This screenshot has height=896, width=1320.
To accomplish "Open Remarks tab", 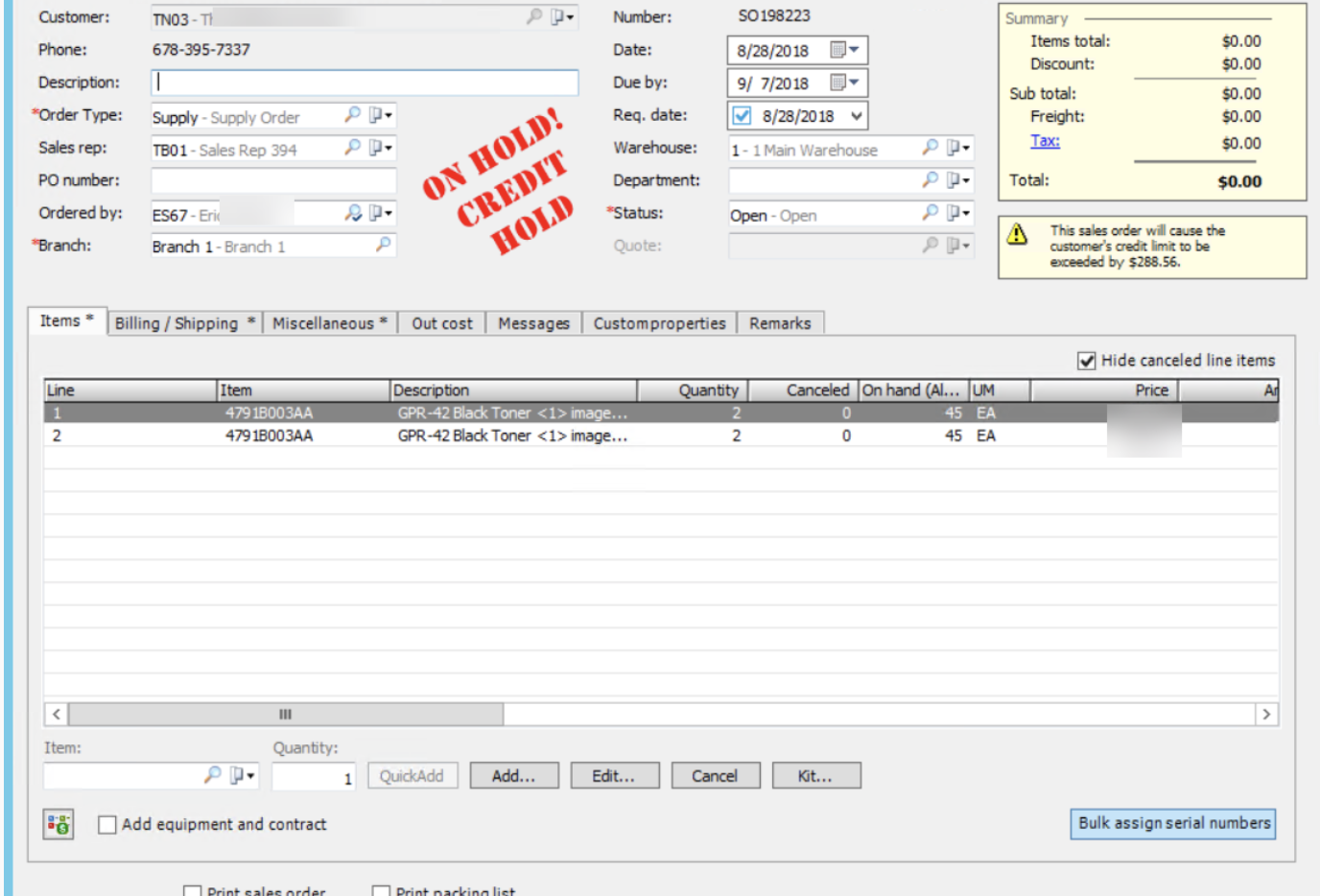I will [x=780, y=323].
